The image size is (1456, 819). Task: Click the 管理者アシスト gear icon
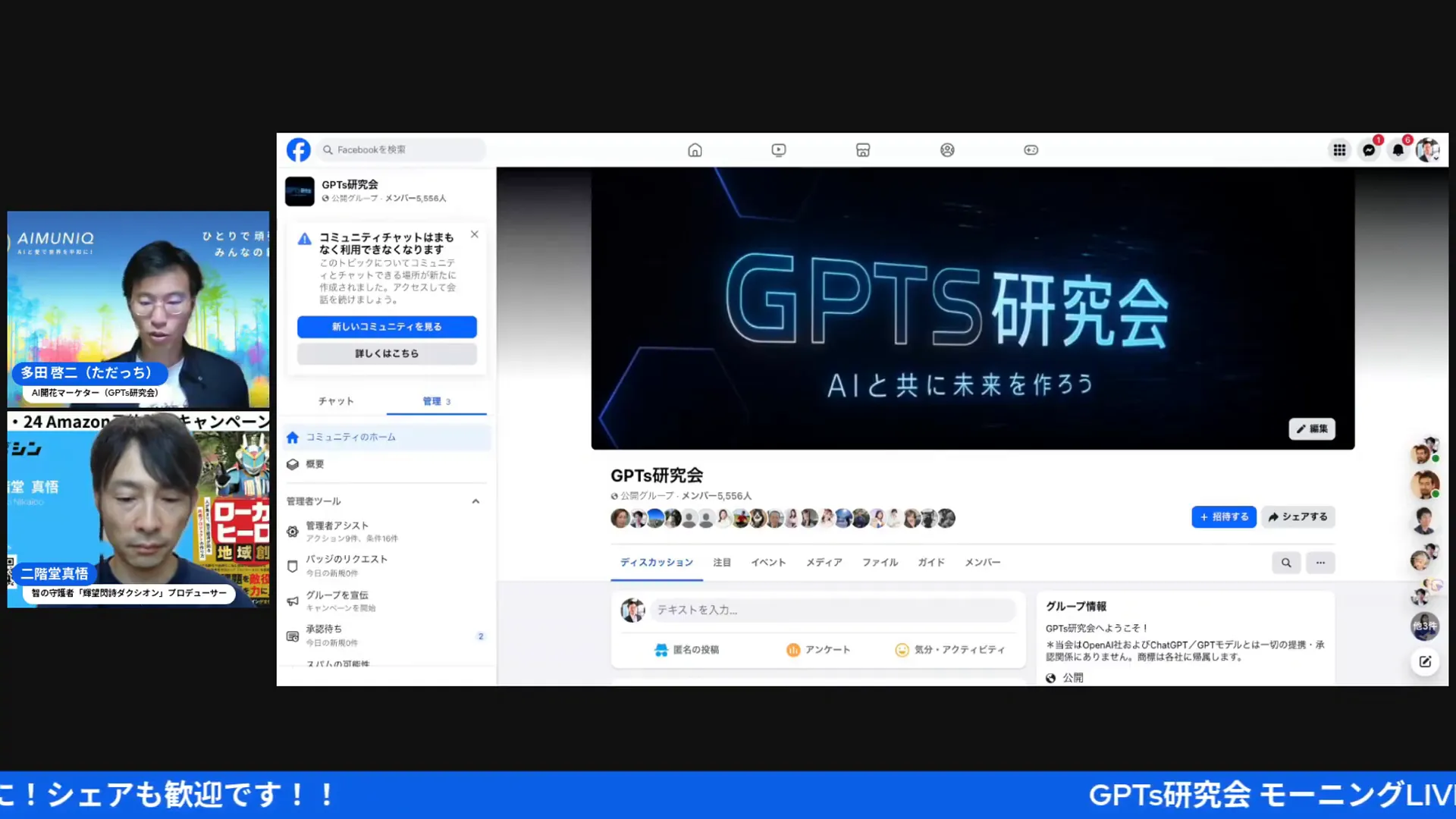pos(293,532)
